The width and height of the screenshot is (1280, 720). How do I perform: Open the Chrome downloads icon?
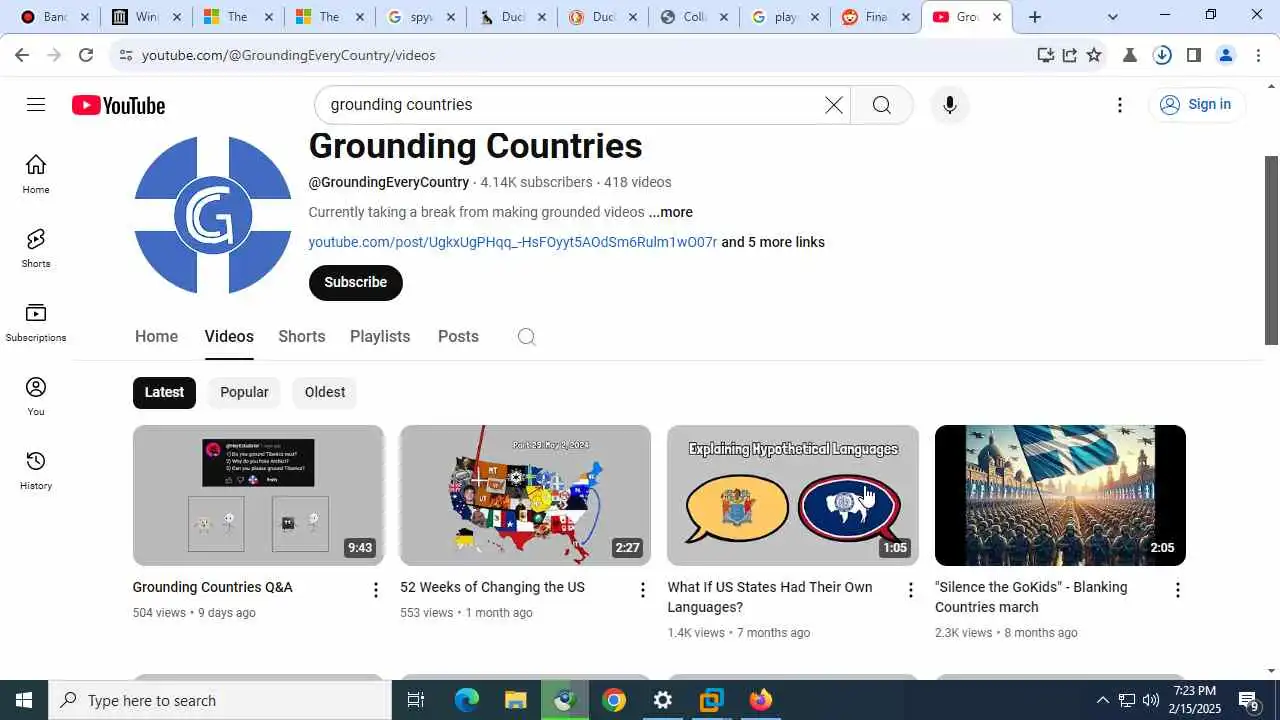[x=1162, y=55]
